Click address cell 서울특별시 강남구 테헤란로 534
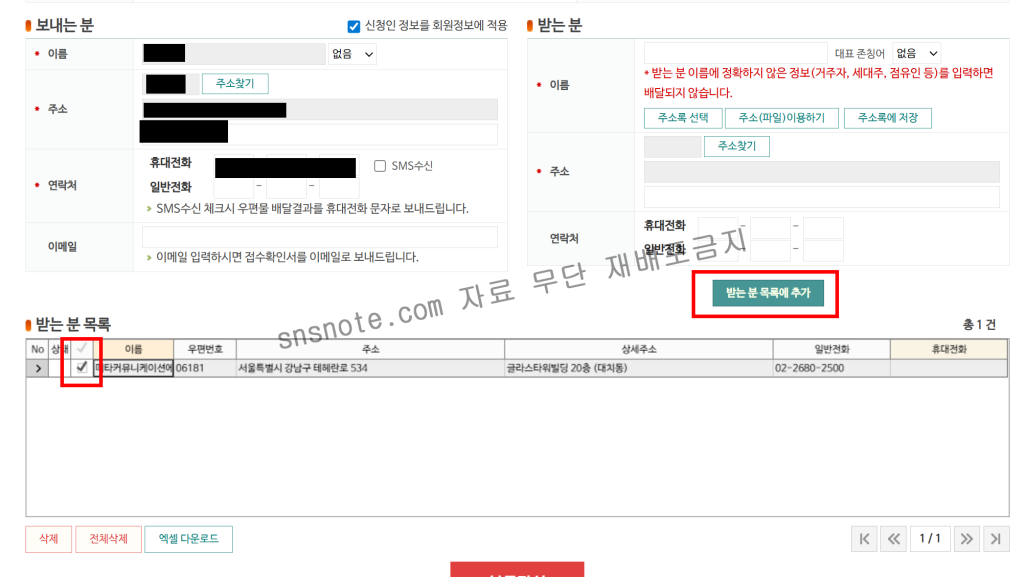Screen dimensions: 1024x577 coord(370,368)
